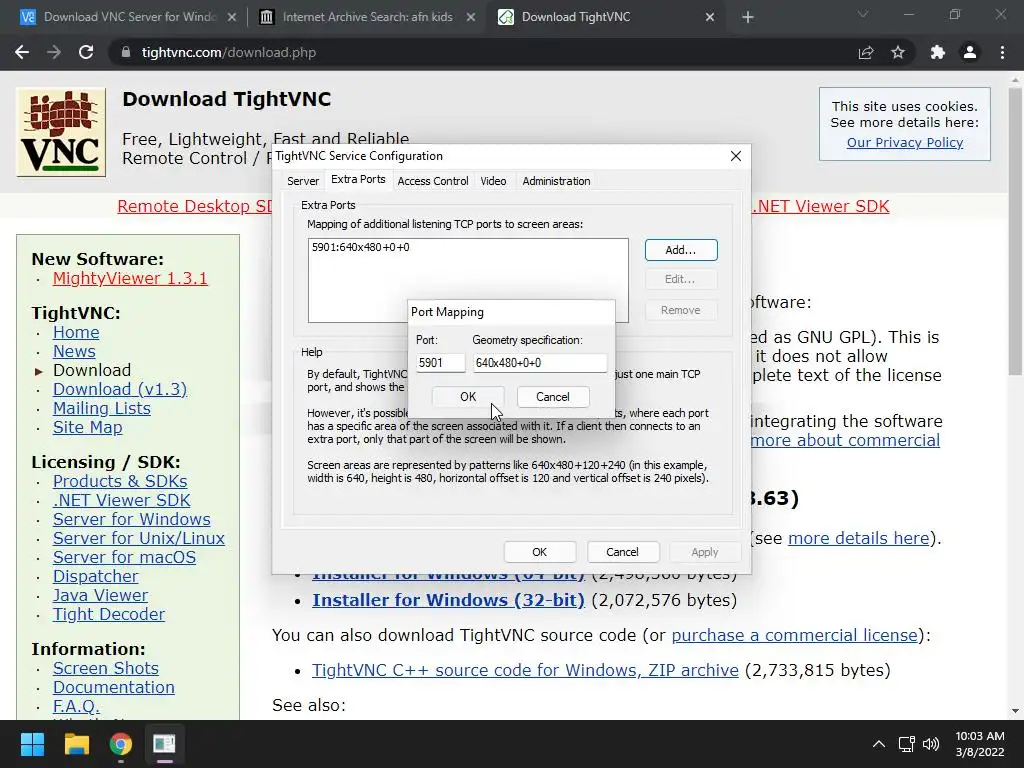Click Cancel in Port Mapping dialog

point(552,396)
